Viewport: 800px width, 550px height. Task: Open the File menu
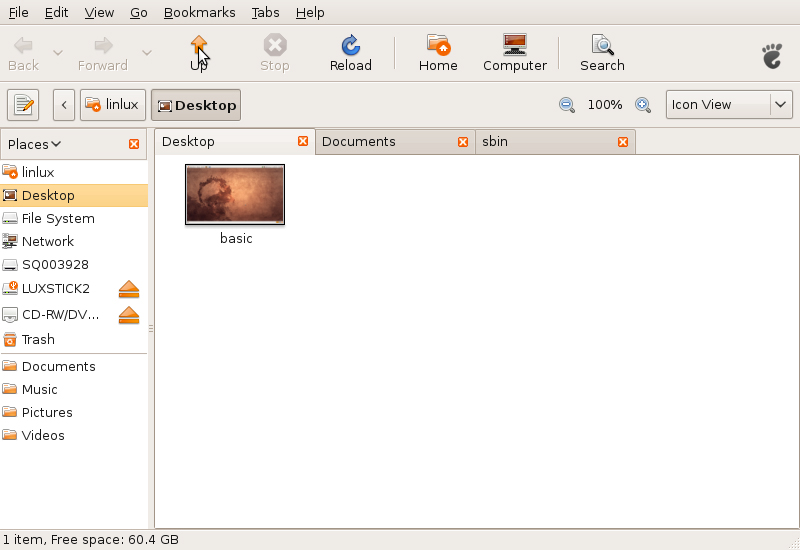click(19, 12)
